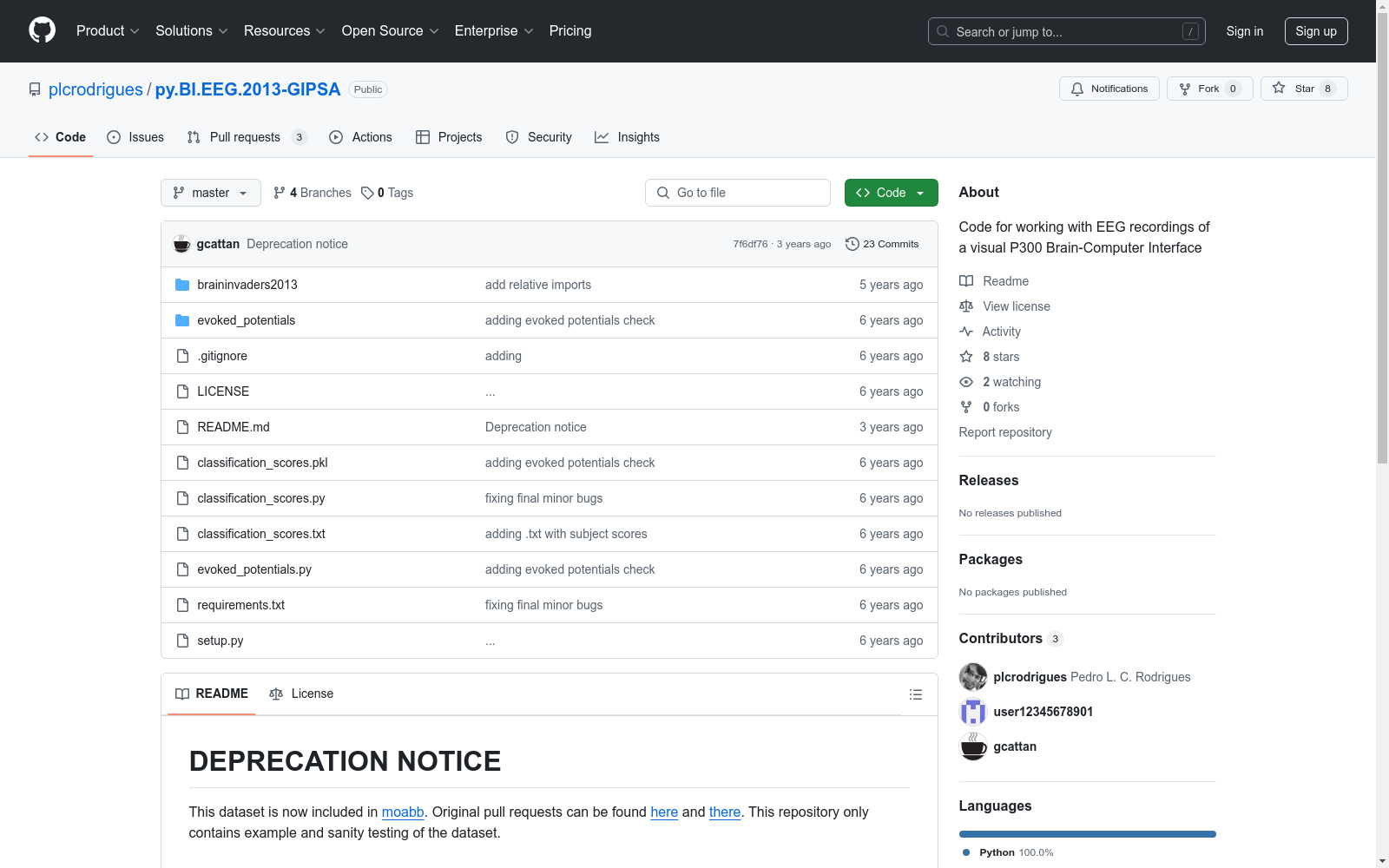Open gcattan contributor avatar in sidebar
1389x868 pixels.
973,746
